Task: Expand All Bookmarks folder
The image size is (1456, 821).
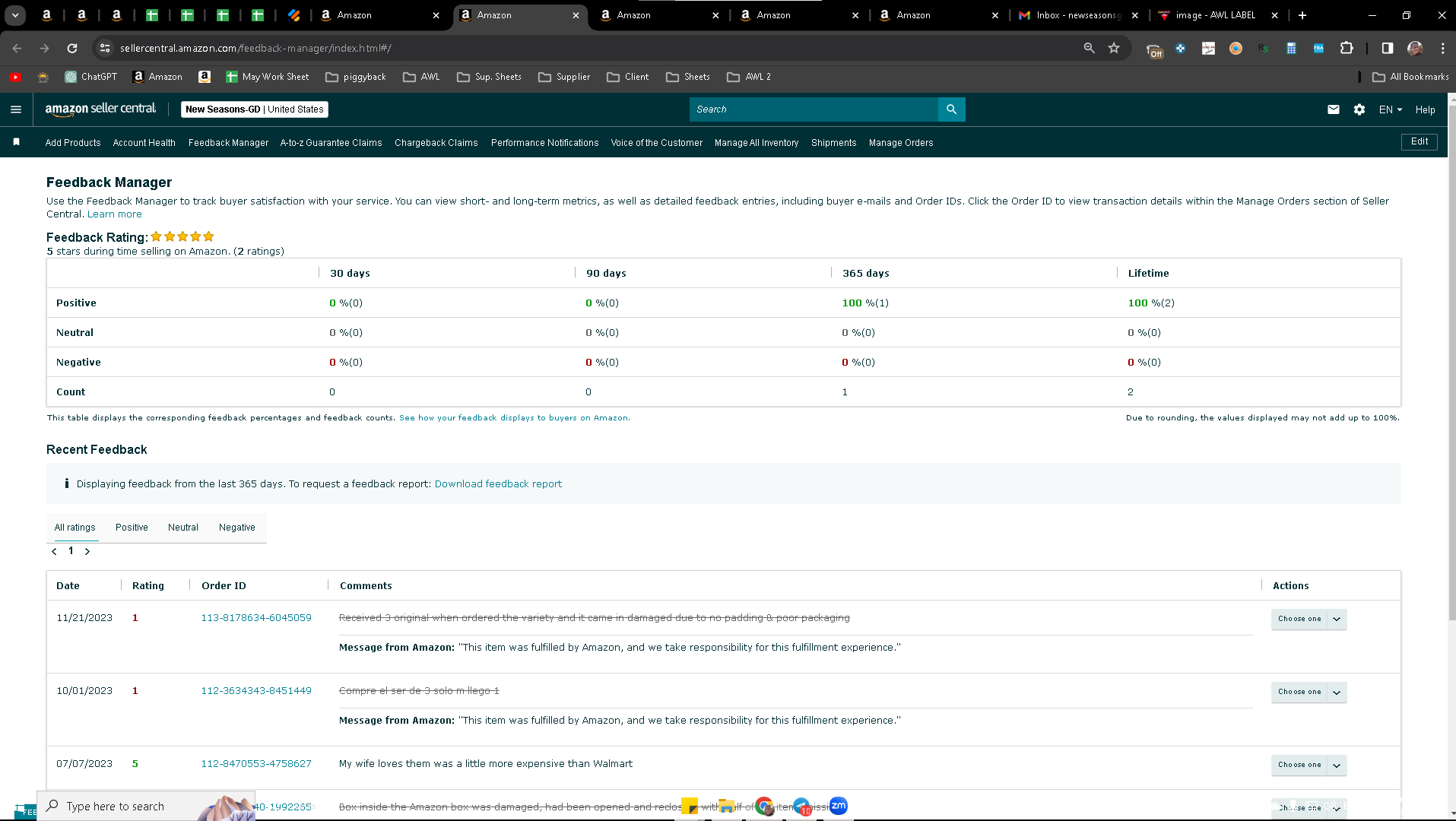Action: click(x=1410, y=77)
